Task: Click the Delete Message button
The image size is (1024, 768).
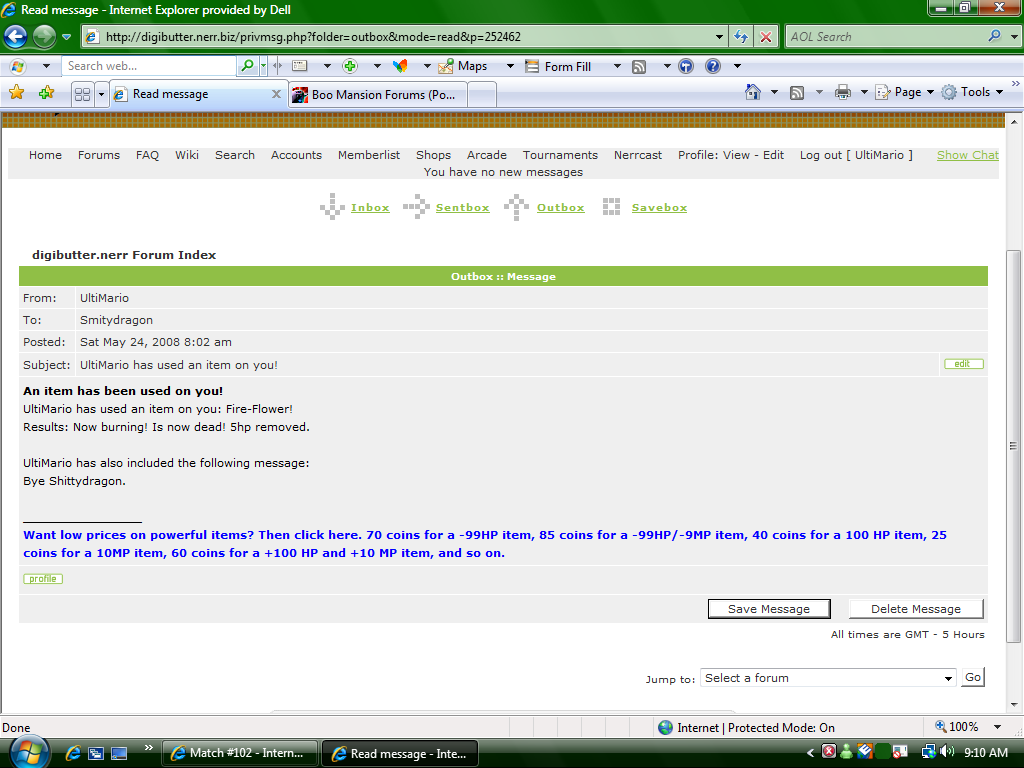Action: [915, 609]
